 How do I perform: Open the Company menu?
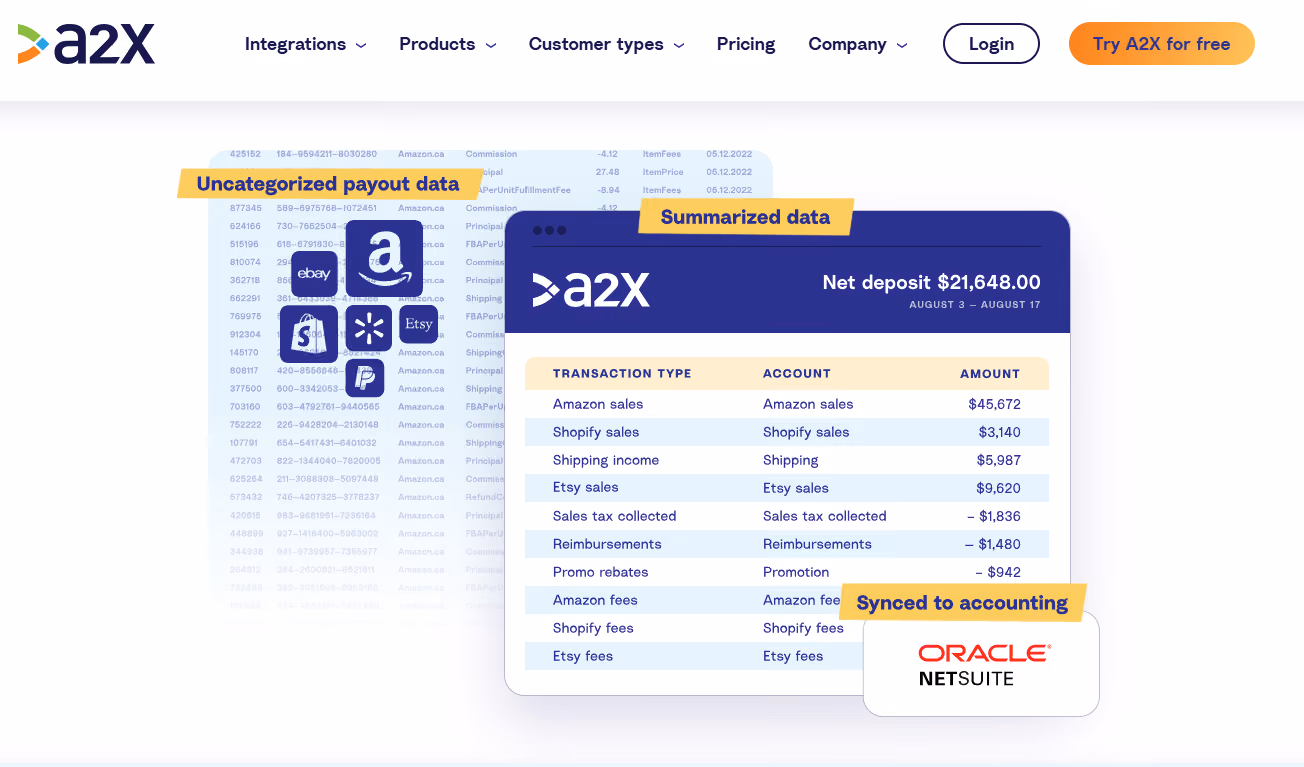pos(847,44)
